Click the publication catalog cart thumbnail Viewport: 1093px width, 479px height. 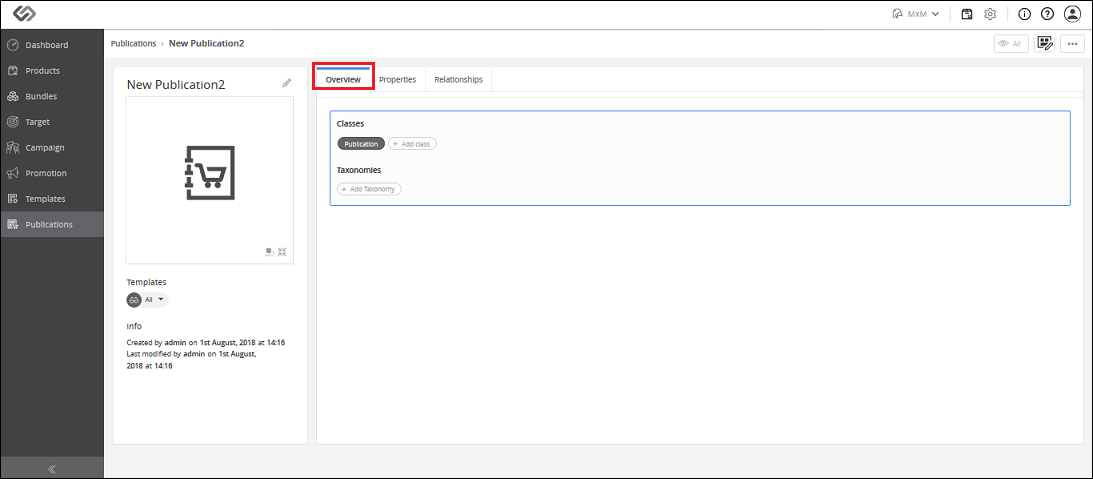click(210, 174)
